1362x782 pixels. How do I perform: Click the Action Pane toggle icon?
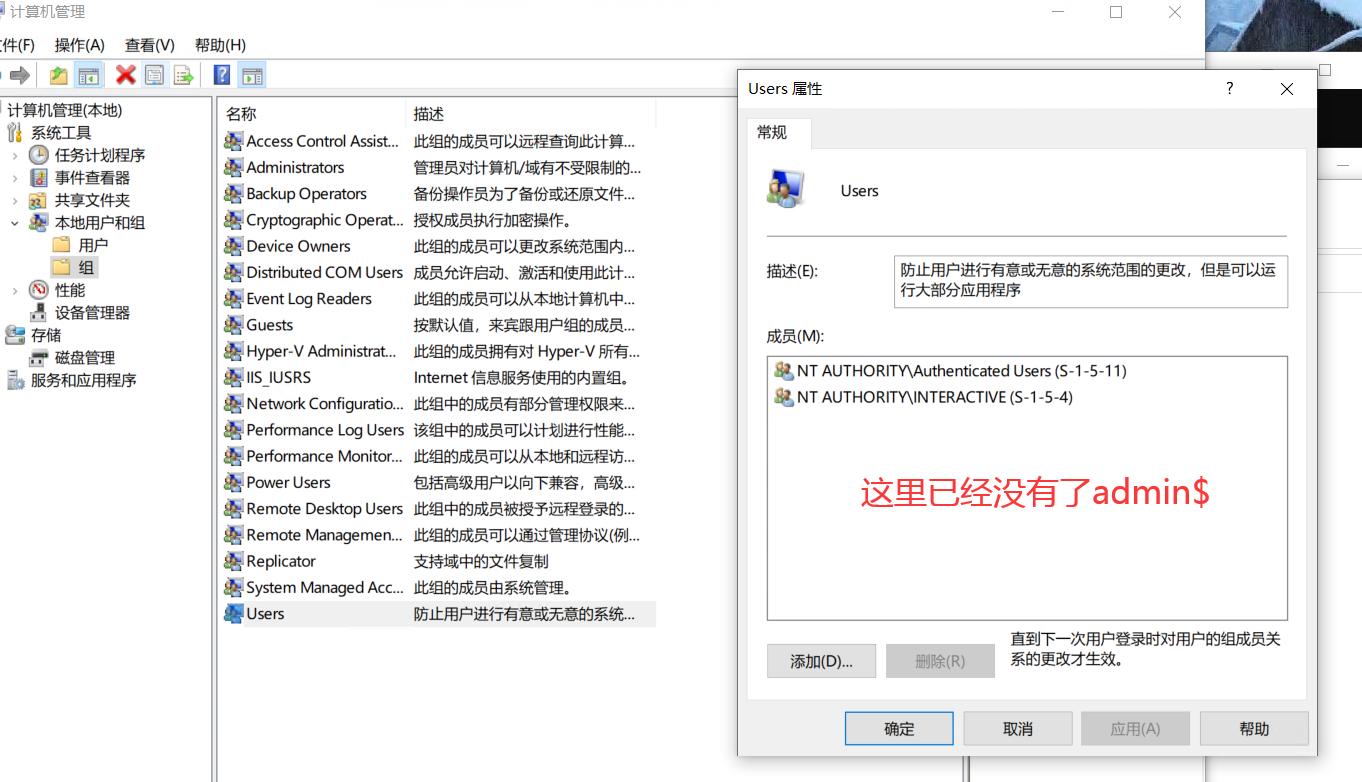(252, 74)
